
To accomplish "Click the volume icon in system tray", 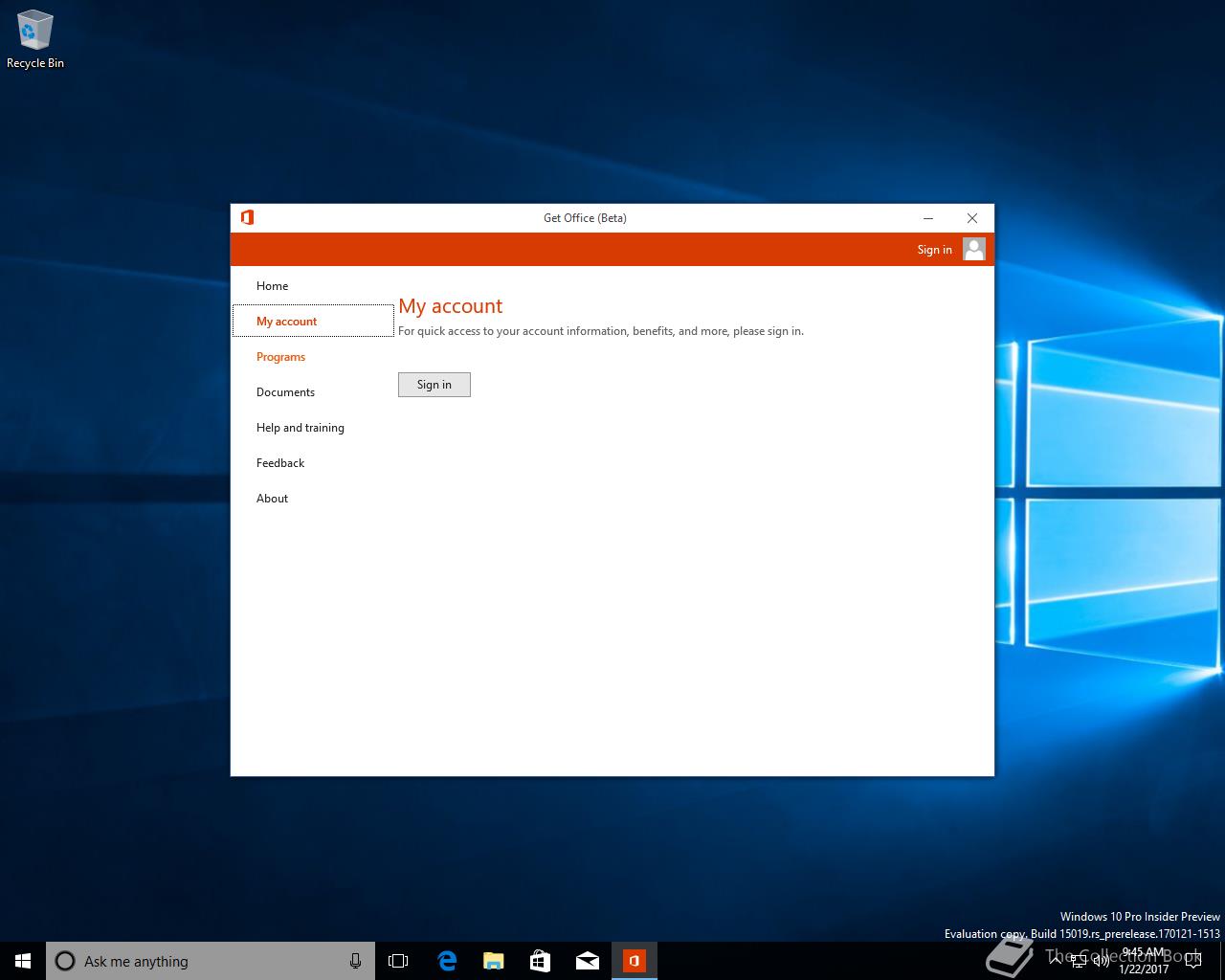I will pyautogui.click(x=1101, y=962).
